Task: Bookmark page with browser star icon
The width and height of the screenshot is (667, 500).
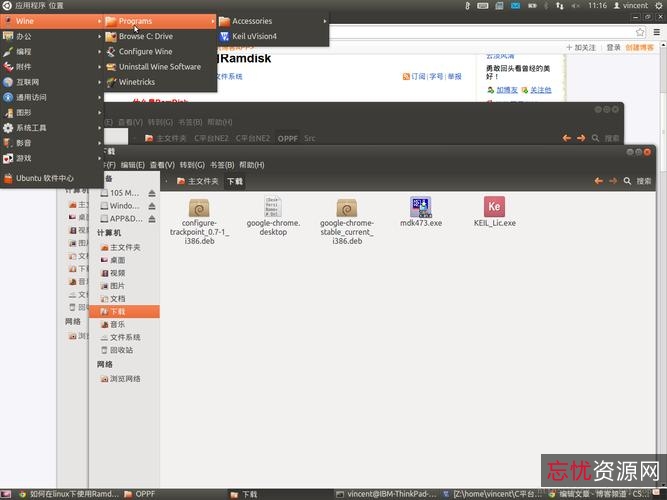Action: click(640, 32)
